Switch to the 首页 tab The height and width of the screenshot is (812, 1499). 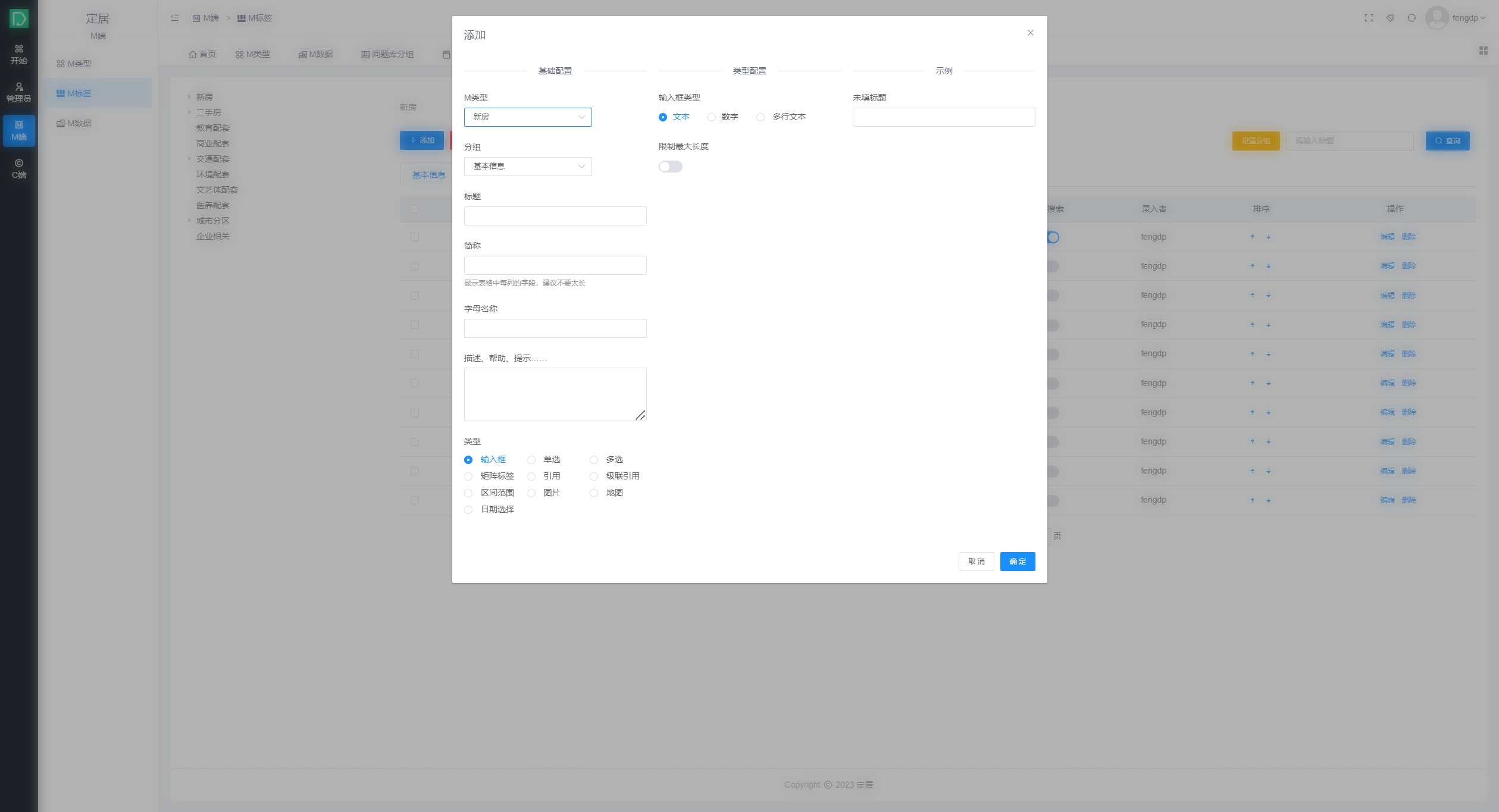click(x=202, y=54)
